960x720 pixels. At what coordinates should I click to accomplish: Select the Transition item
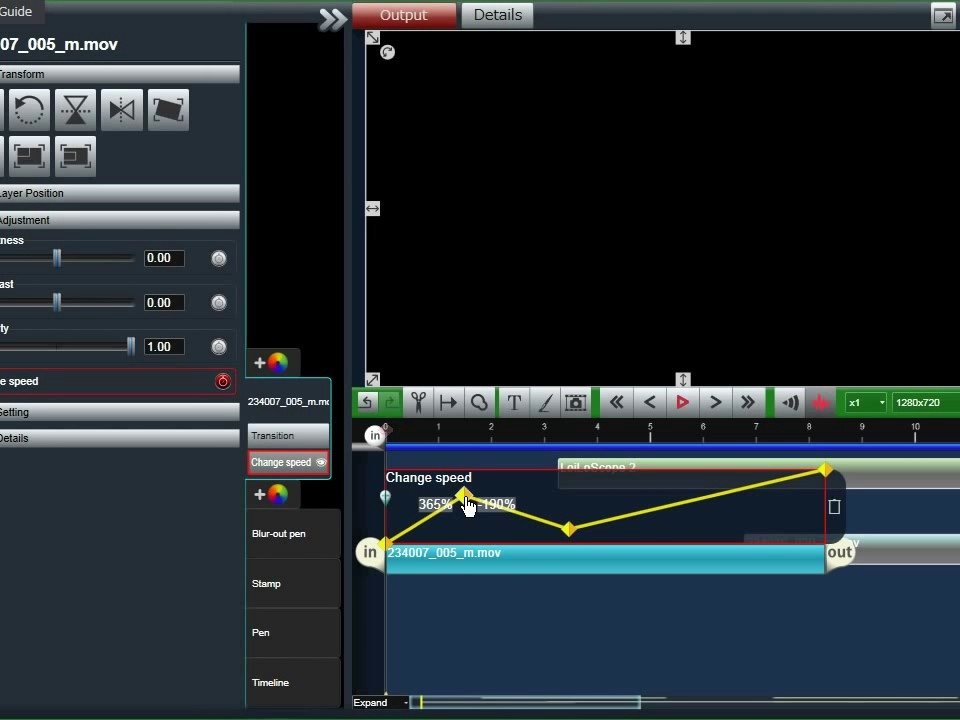288,436
